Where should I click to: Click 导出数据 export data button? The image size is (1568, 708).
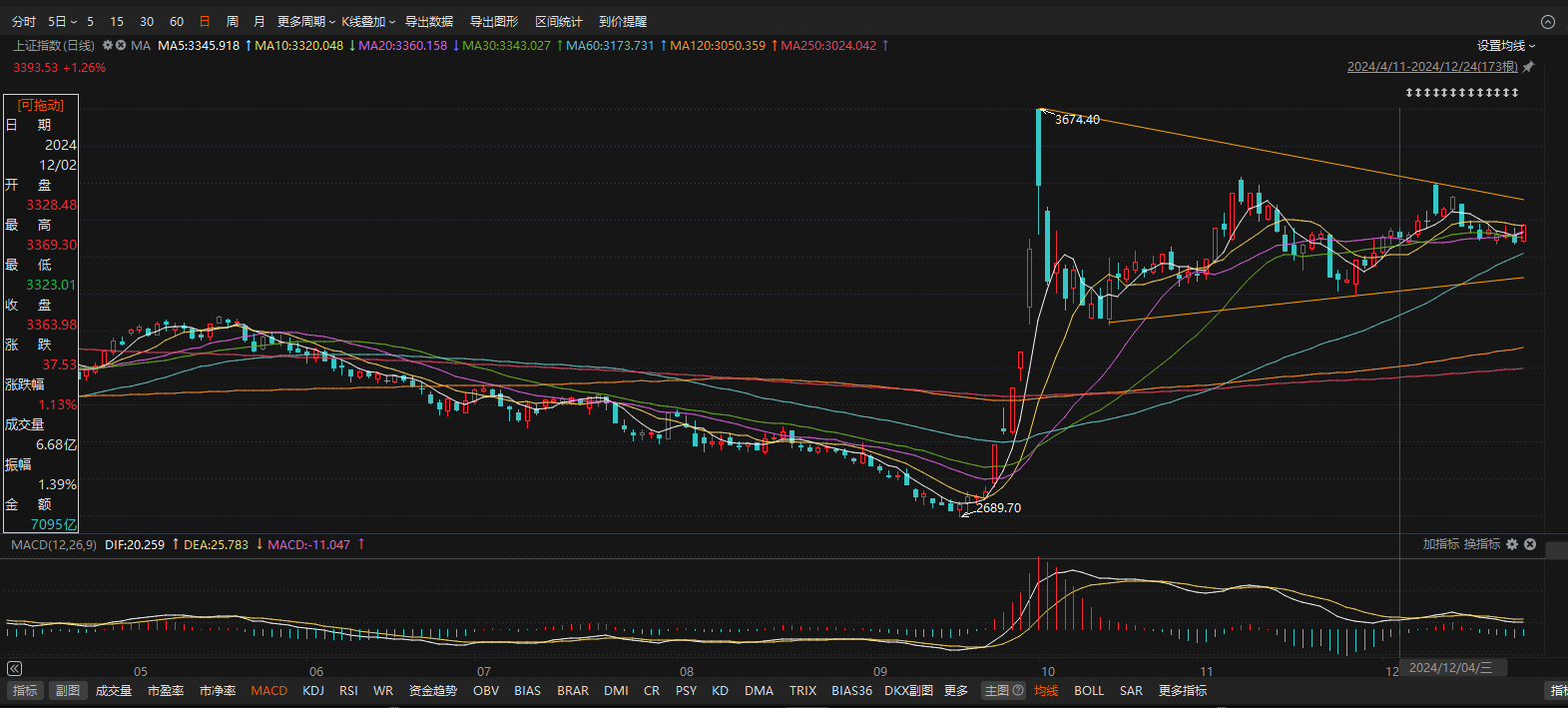click(x=429, y=22)
